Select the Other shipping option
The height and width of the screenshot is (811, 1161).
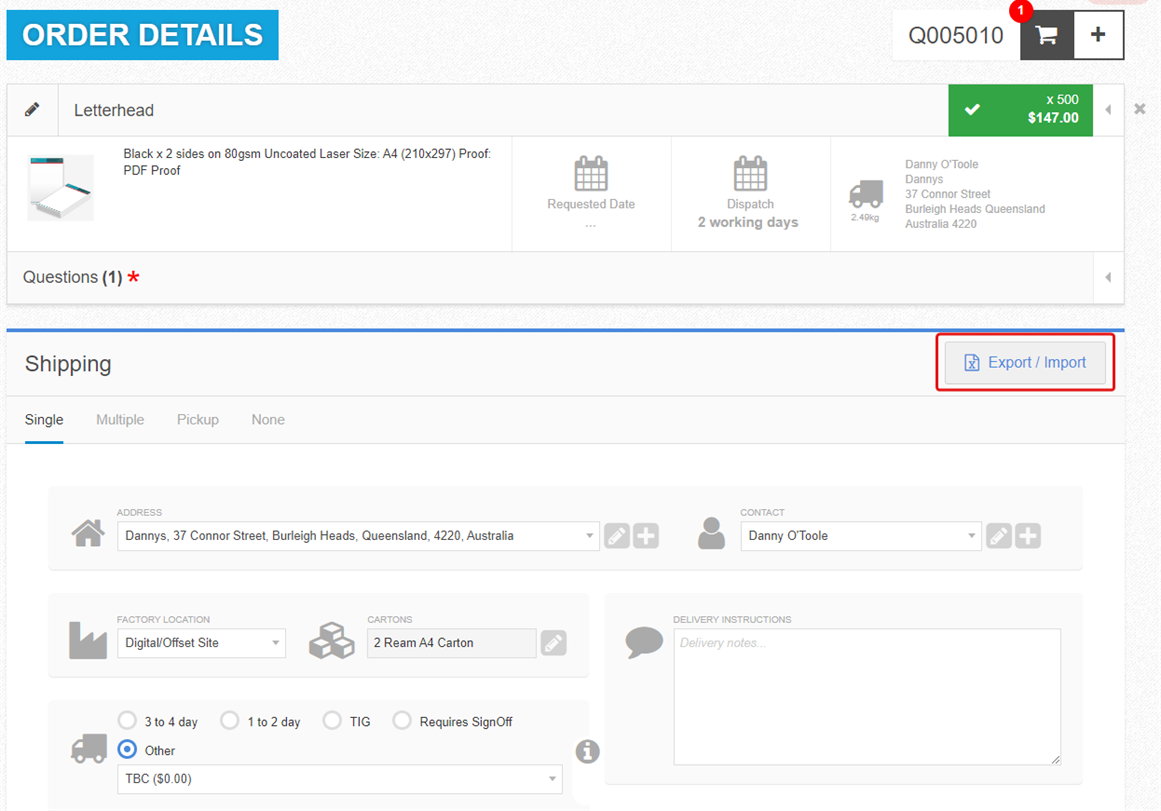point(127,750)
